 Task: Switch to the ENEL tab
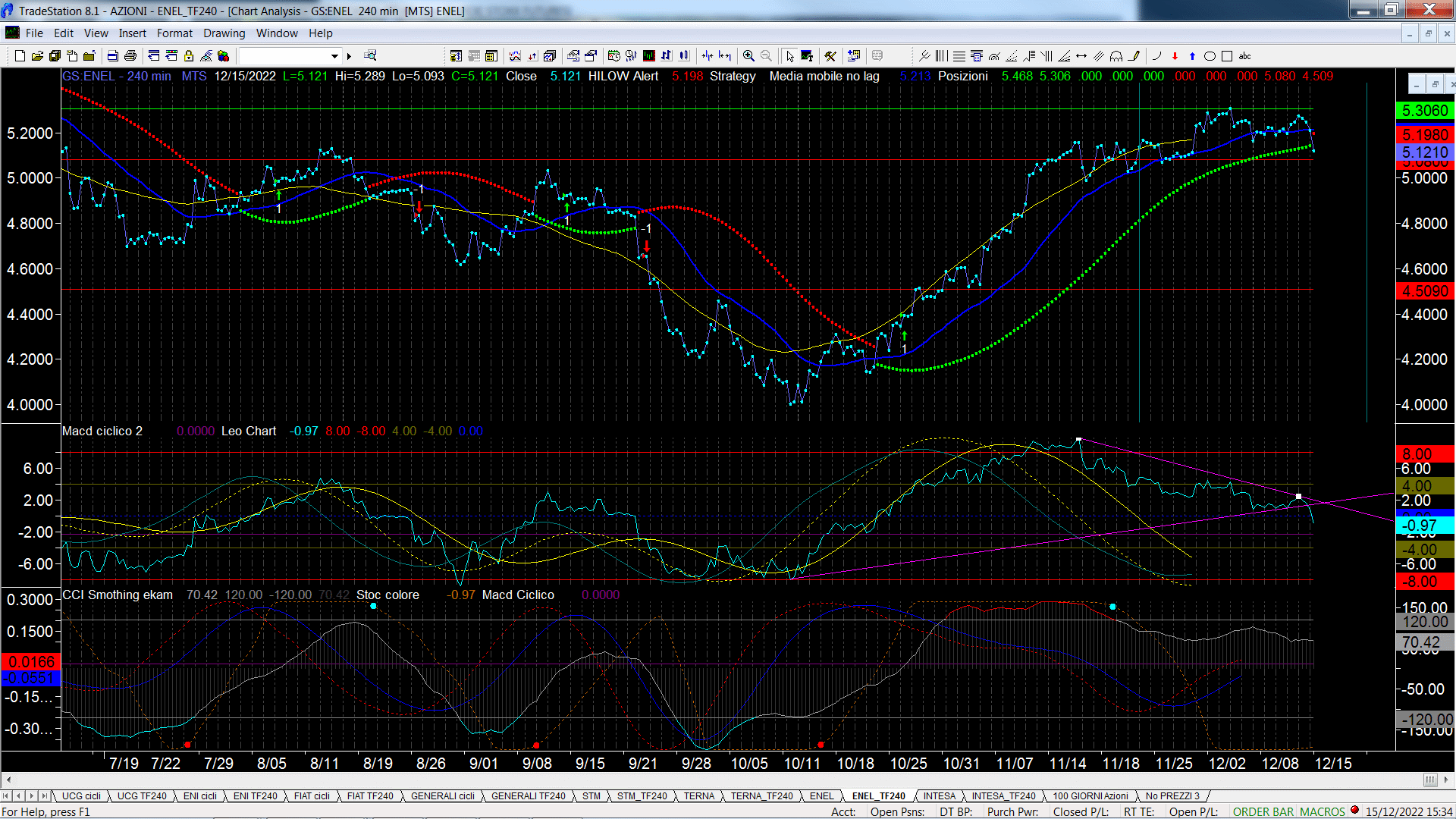821,796
